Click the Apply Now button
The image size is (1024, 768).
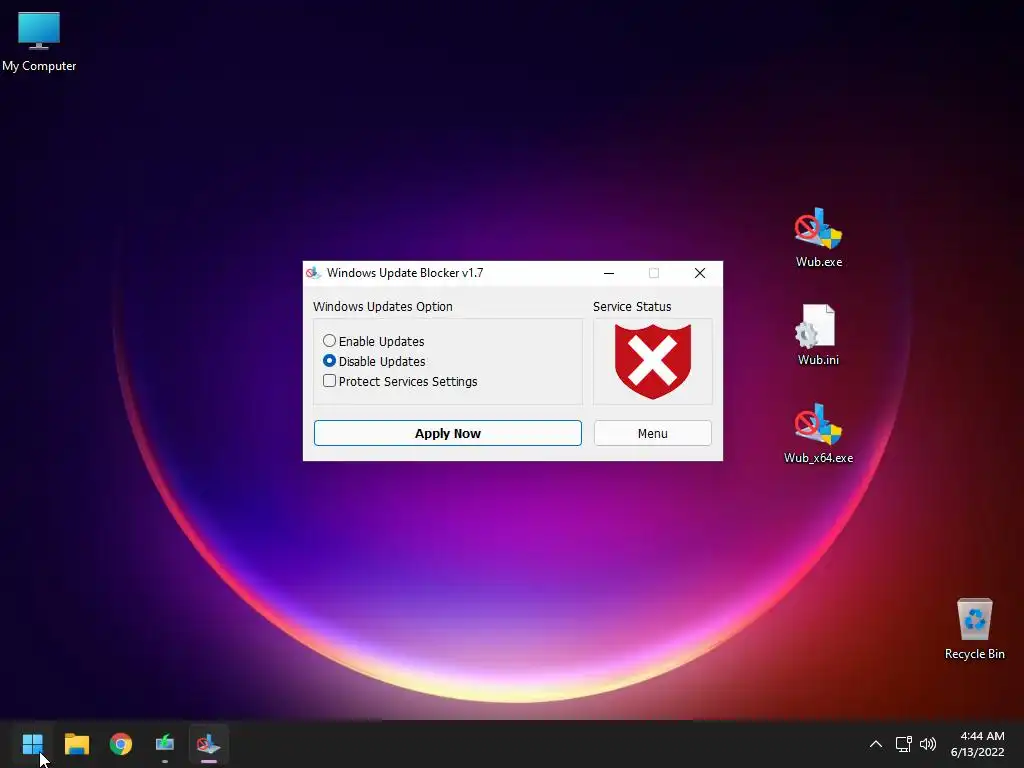[x=447, y=433]
